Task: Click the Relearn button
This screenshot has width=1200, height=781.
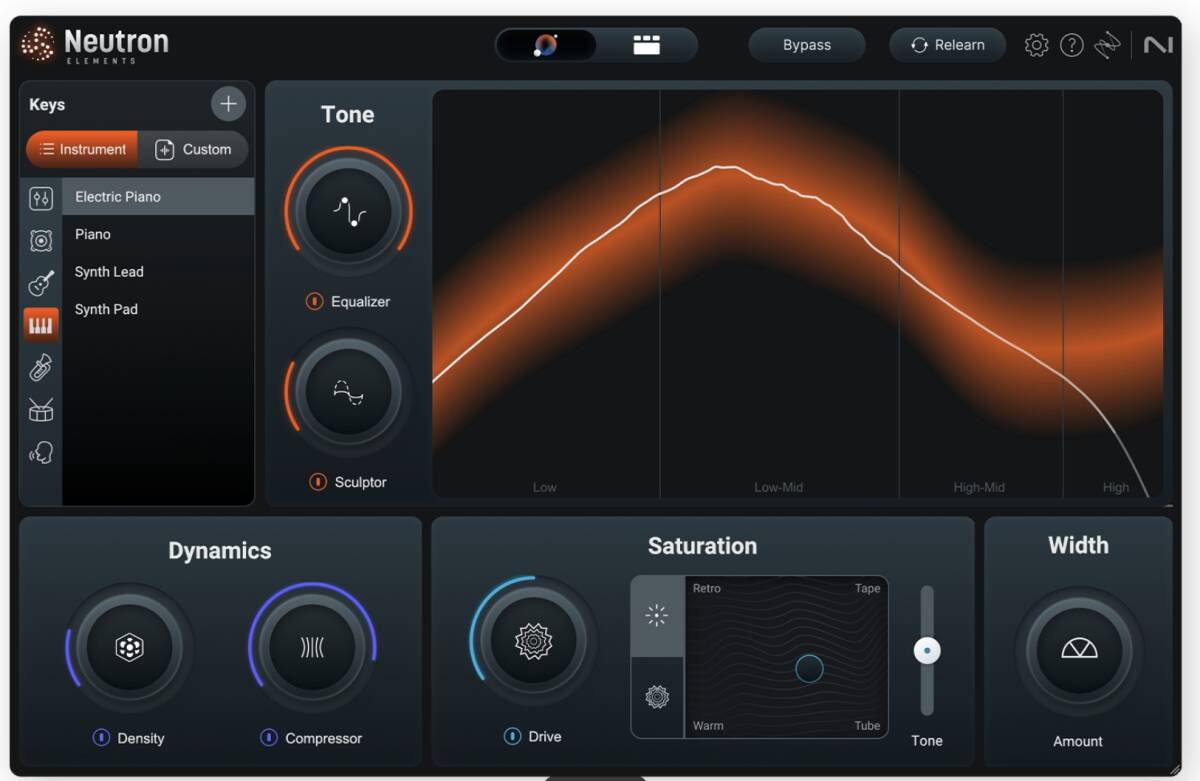Action: click(x=947, y=45)
